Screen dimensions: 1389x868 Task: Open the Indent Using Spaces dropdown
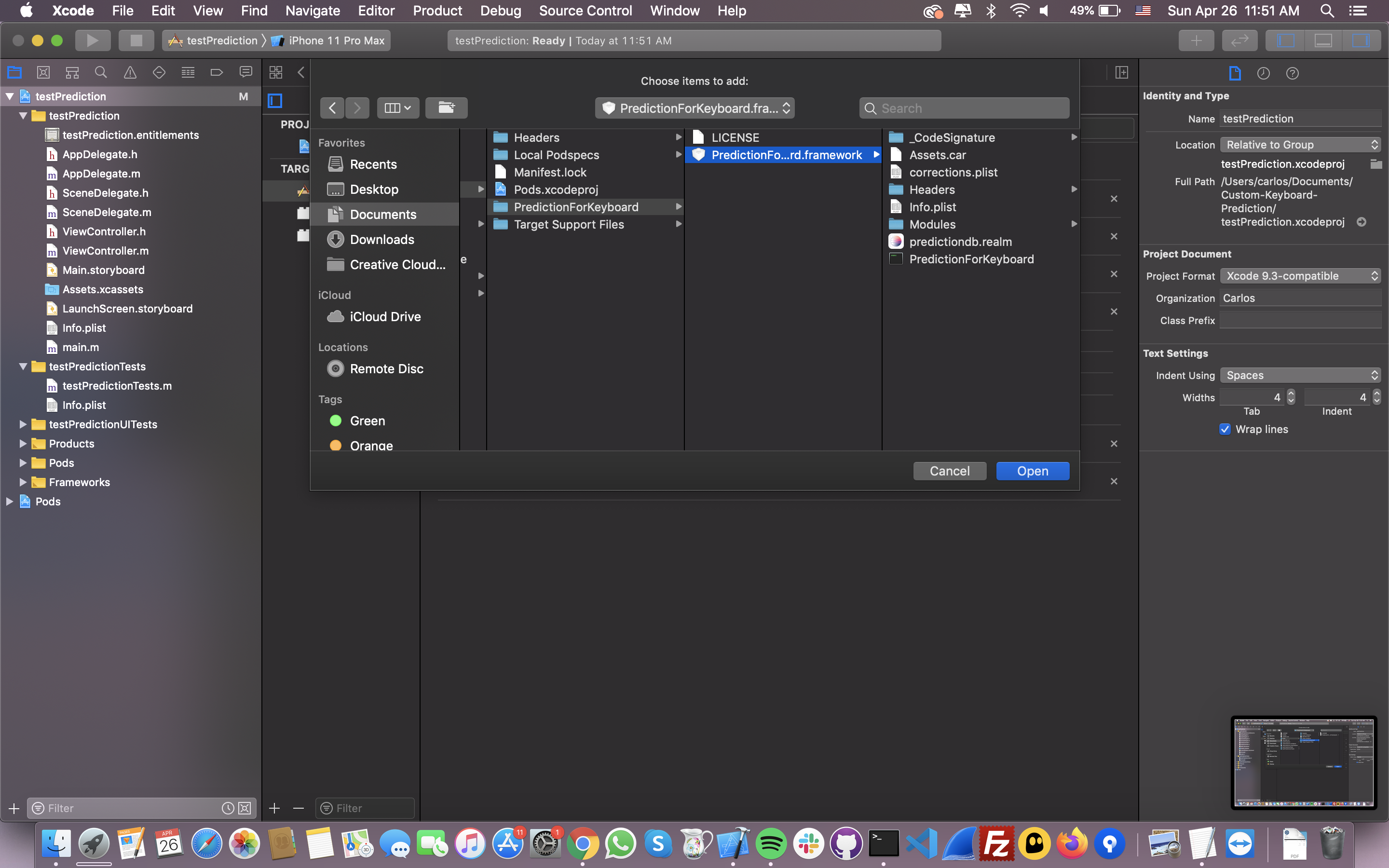[1300, 376]
